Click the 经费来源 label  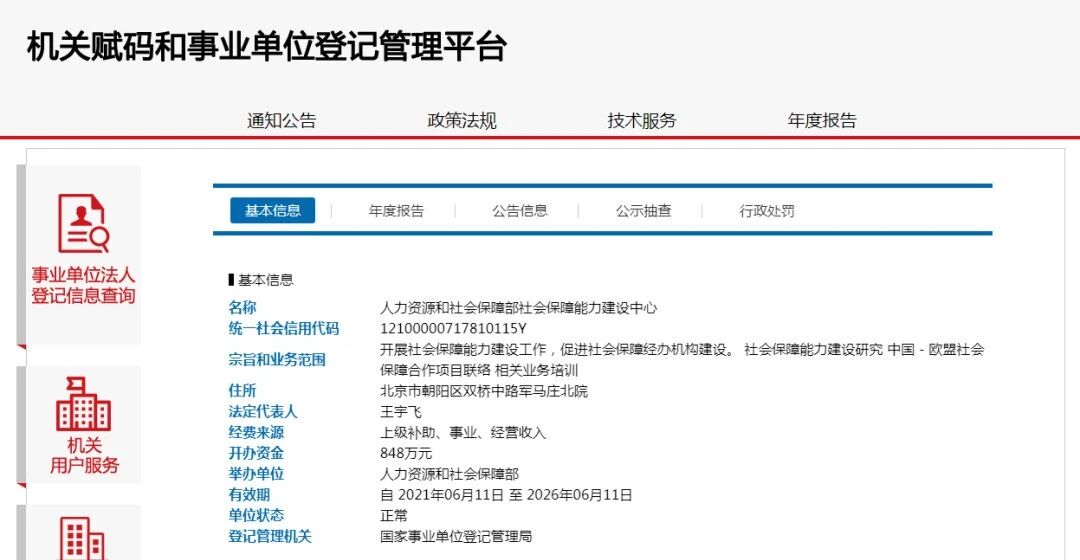coord(256,432)
